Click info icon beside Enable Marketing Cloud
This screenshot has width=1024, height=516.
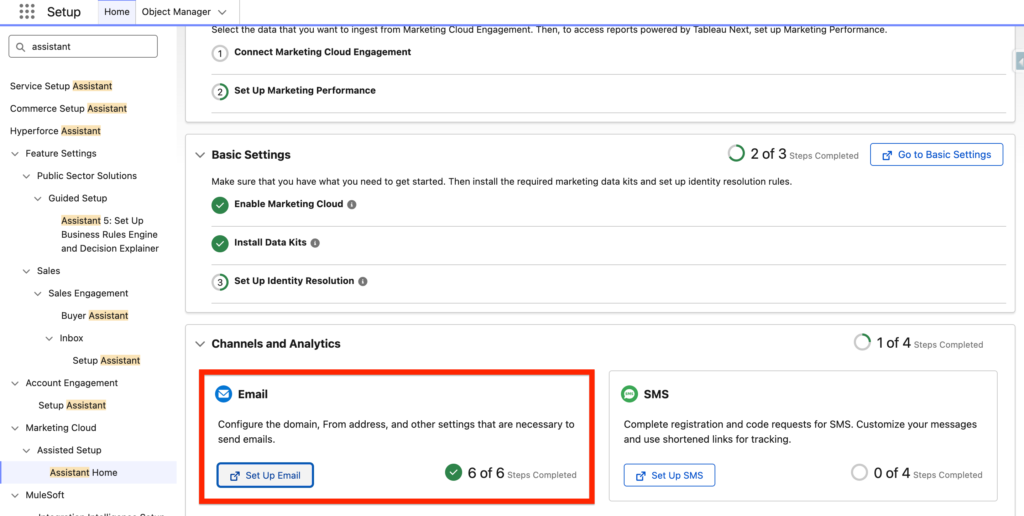coord(352,205)
